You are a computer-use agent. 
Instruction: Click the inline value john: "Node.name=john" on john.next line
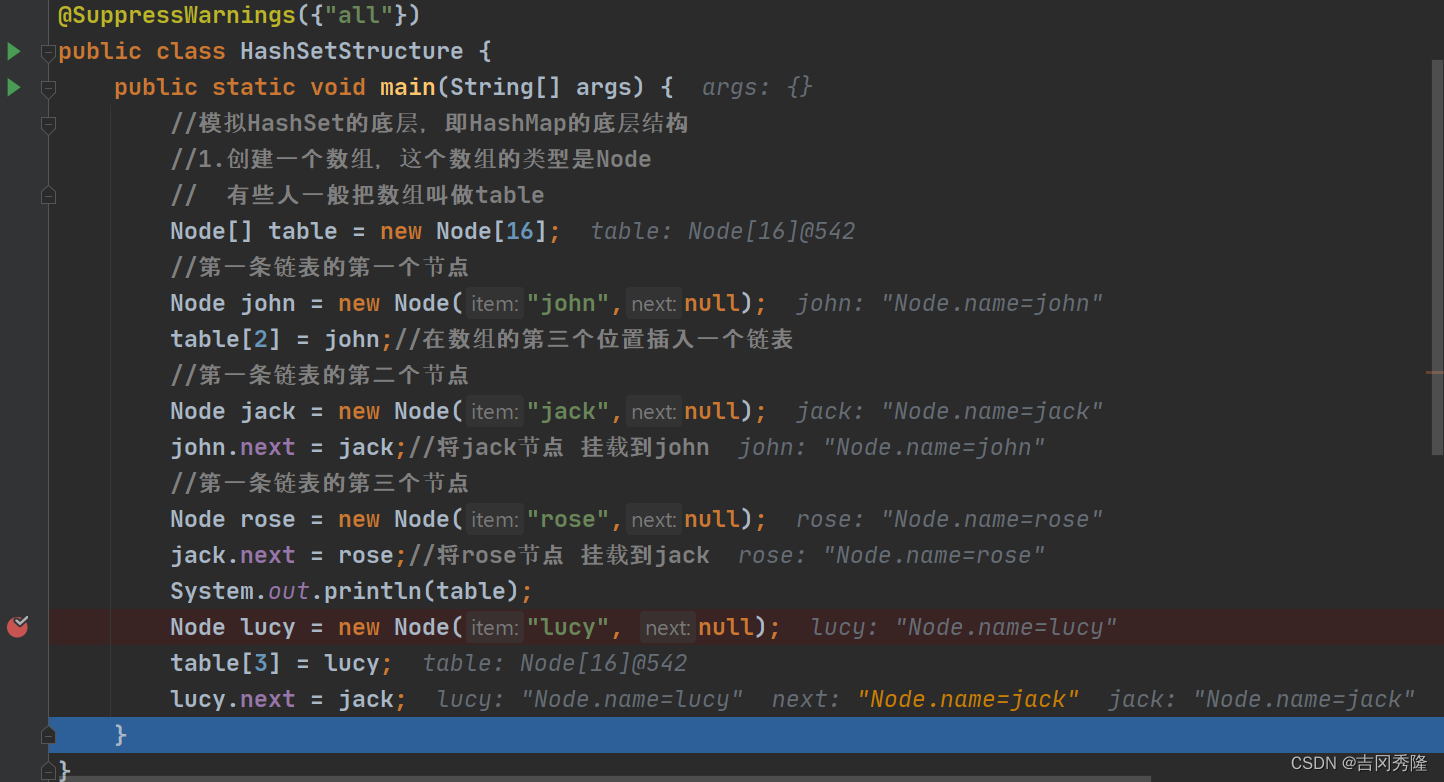tap(892, 447)
